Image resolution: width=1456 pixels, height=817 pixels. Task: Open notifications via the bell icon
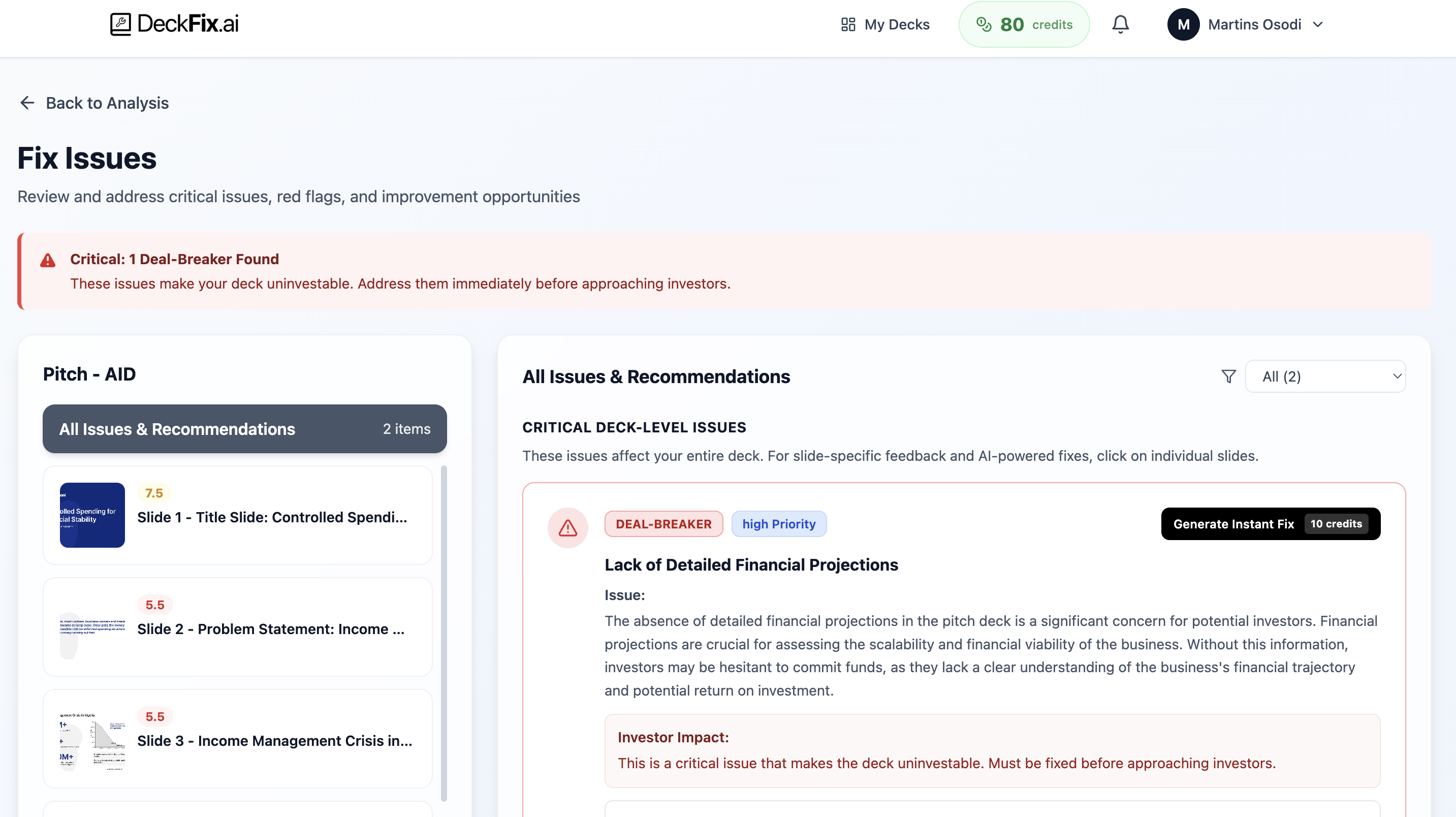[1120, 24]
